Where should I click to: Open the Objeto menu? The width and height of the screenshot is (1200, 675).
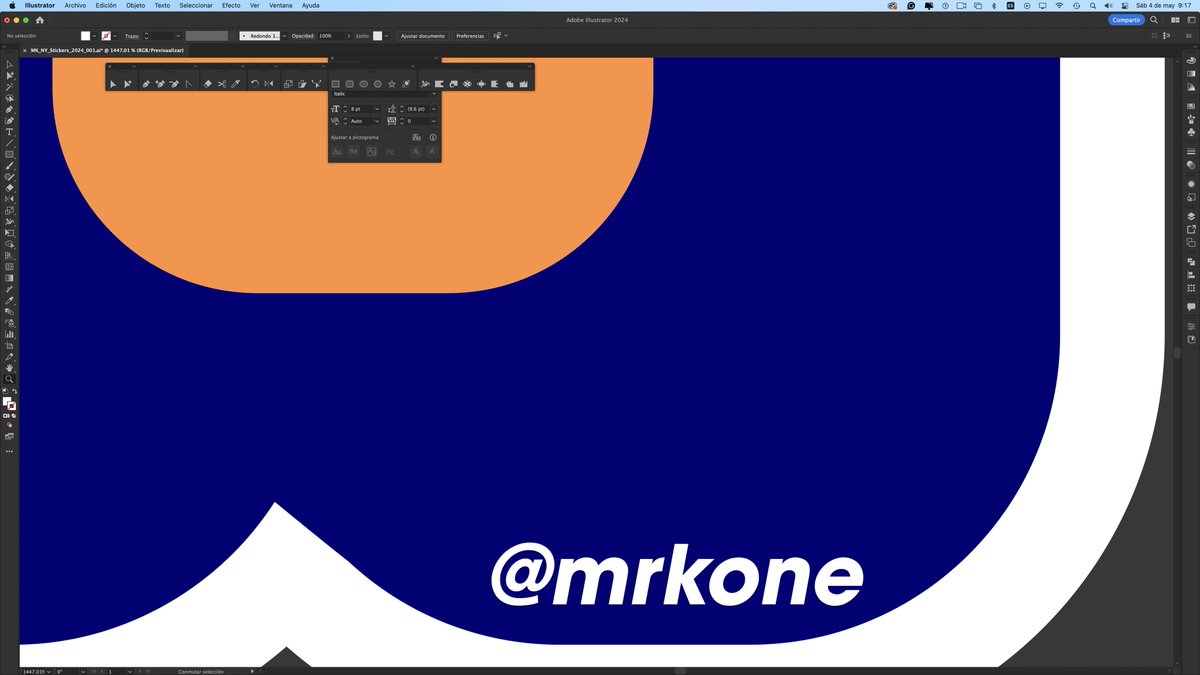(x=135, y=5)
